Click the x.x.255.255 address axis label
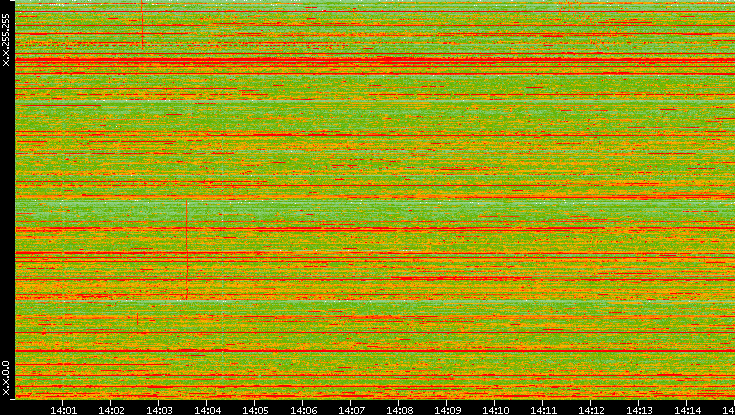Image resolution: width=735 pixels, height=415 pixels. pos(6,40)
